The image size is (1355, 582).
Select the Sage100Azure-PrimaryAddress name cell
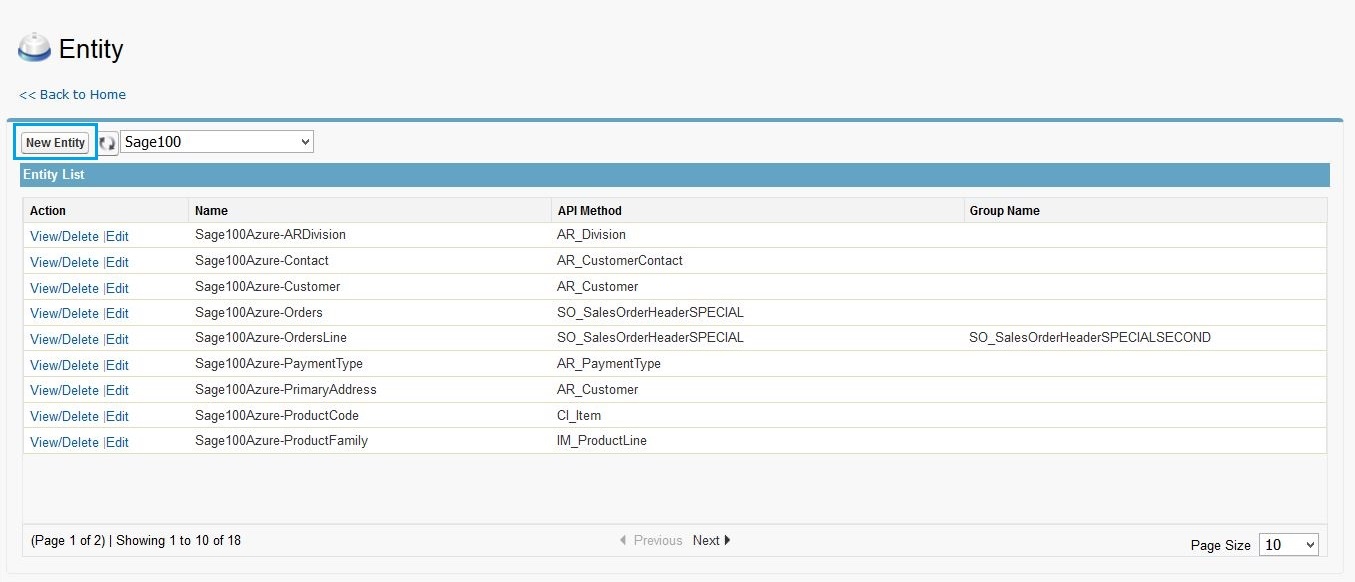(370, 389)
